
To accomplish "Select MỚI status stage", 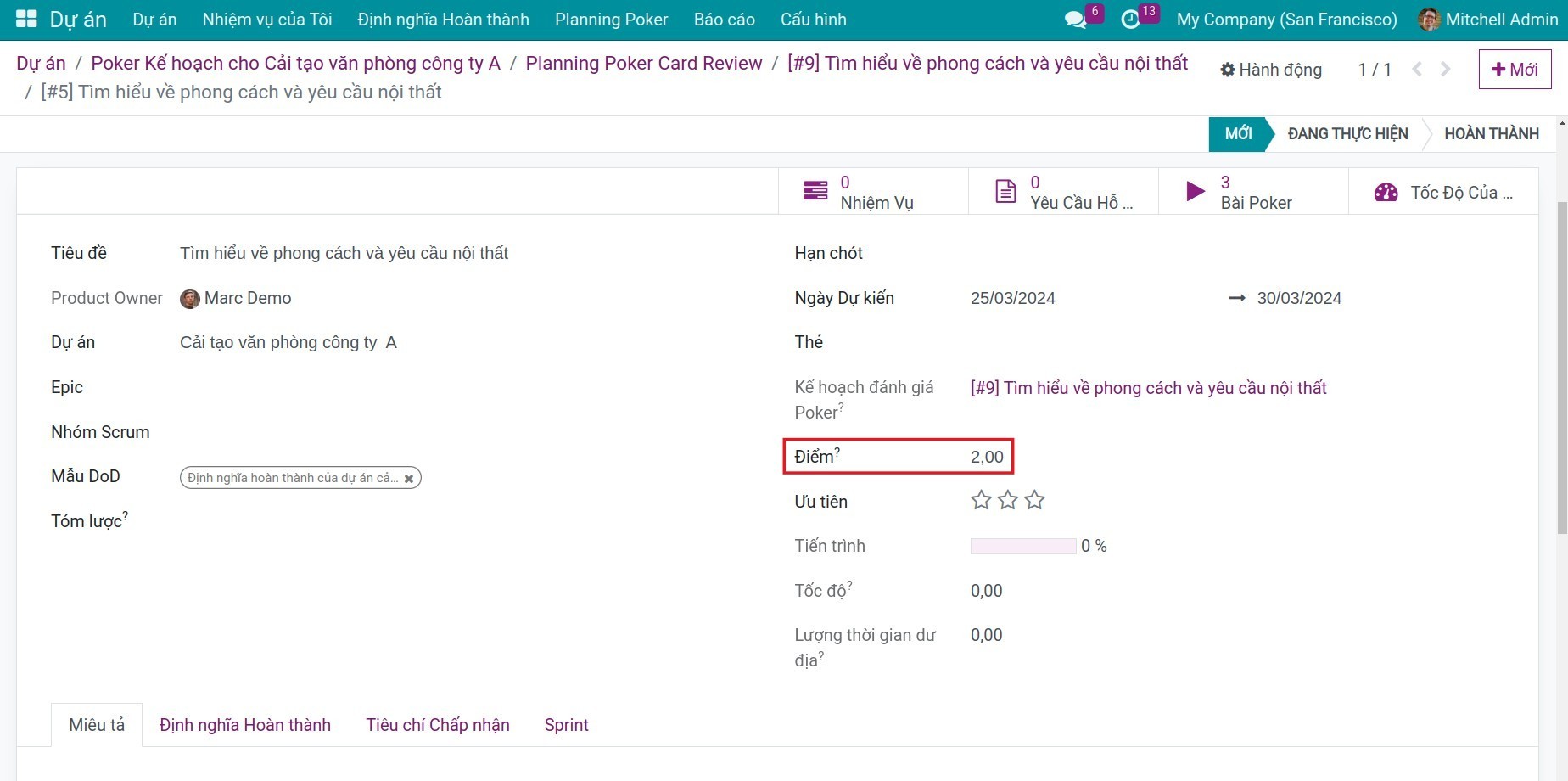I will pos(1238,133).
